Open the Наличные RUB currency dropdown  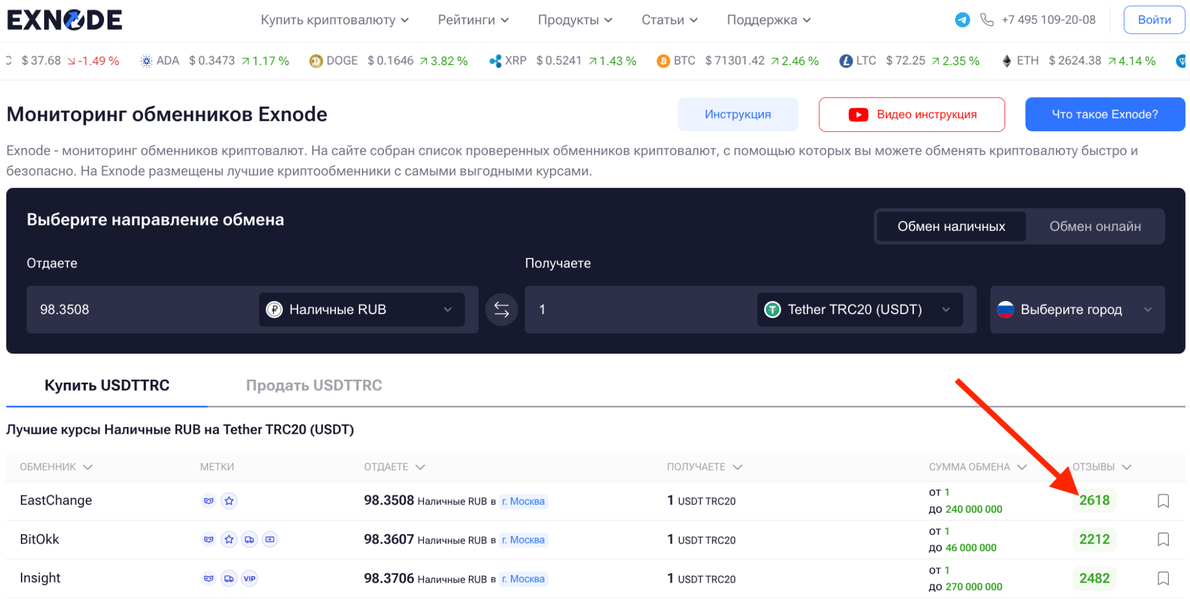tap(362, 309)
